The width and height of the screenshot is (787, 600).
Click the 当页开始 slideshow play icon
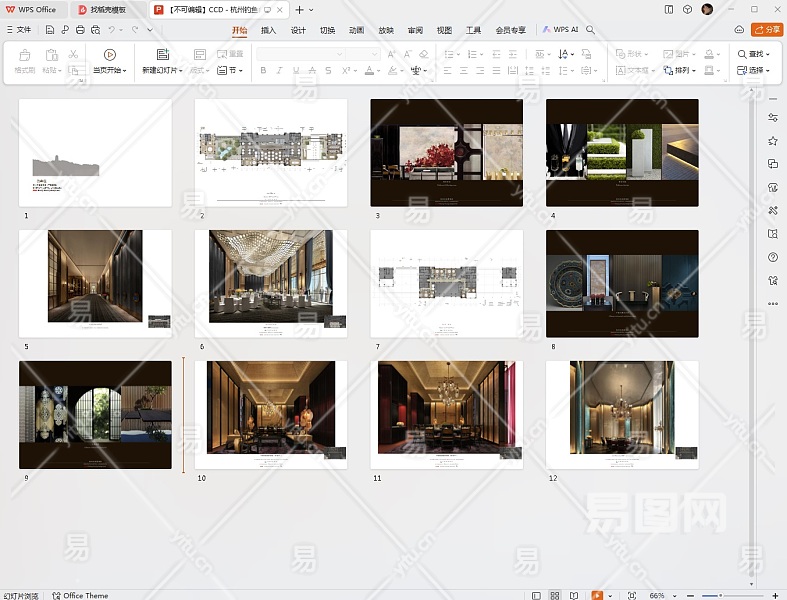coord(110,54)
